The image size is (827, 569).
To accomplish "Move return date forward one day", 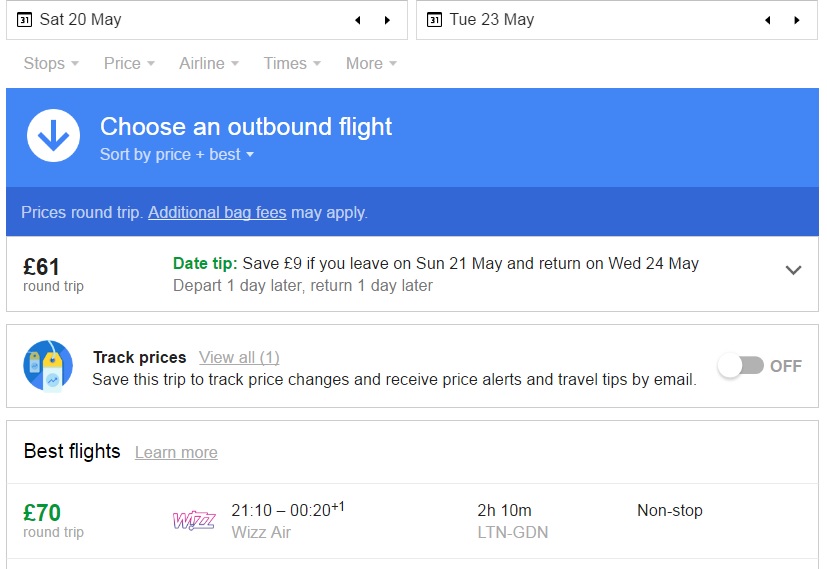I will tap(797, 20).
